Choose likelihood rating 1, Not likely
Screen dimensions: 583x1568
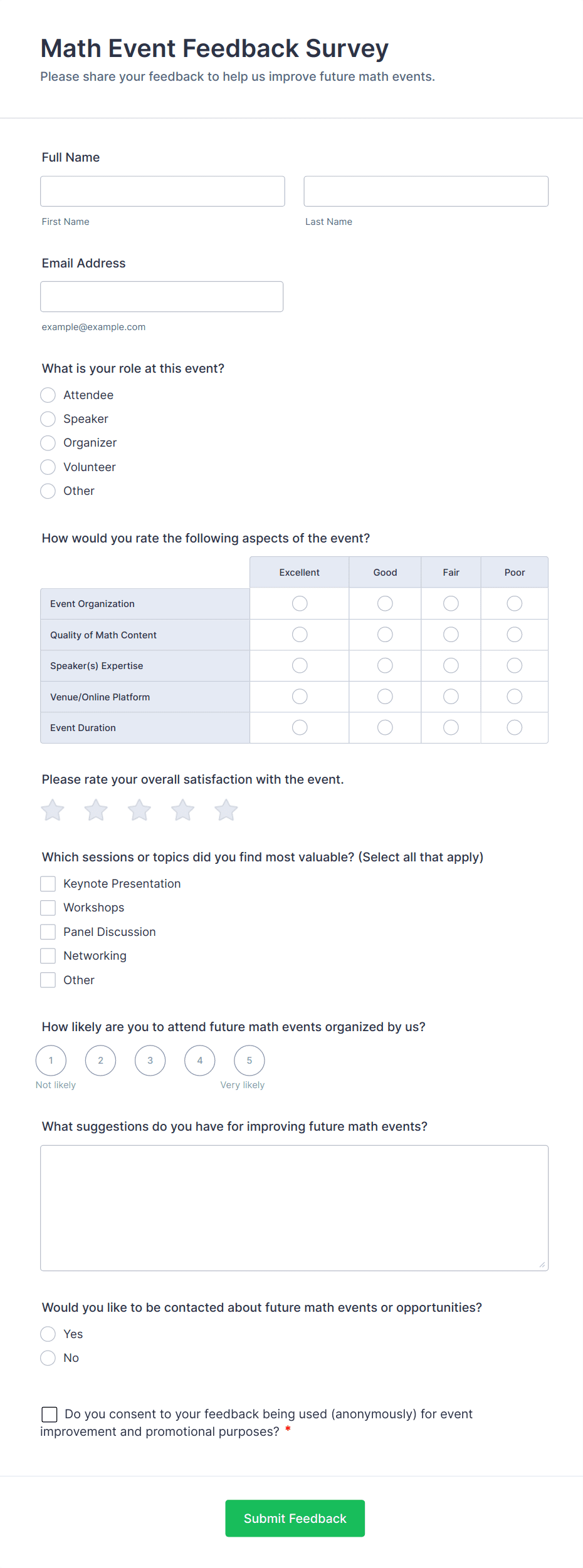tap(51, 1061)
